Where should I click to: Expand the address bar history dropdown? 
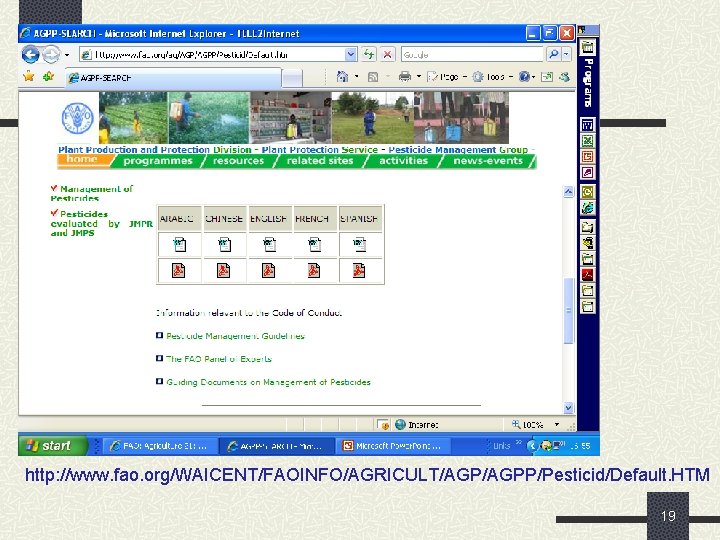click(350, 55)
